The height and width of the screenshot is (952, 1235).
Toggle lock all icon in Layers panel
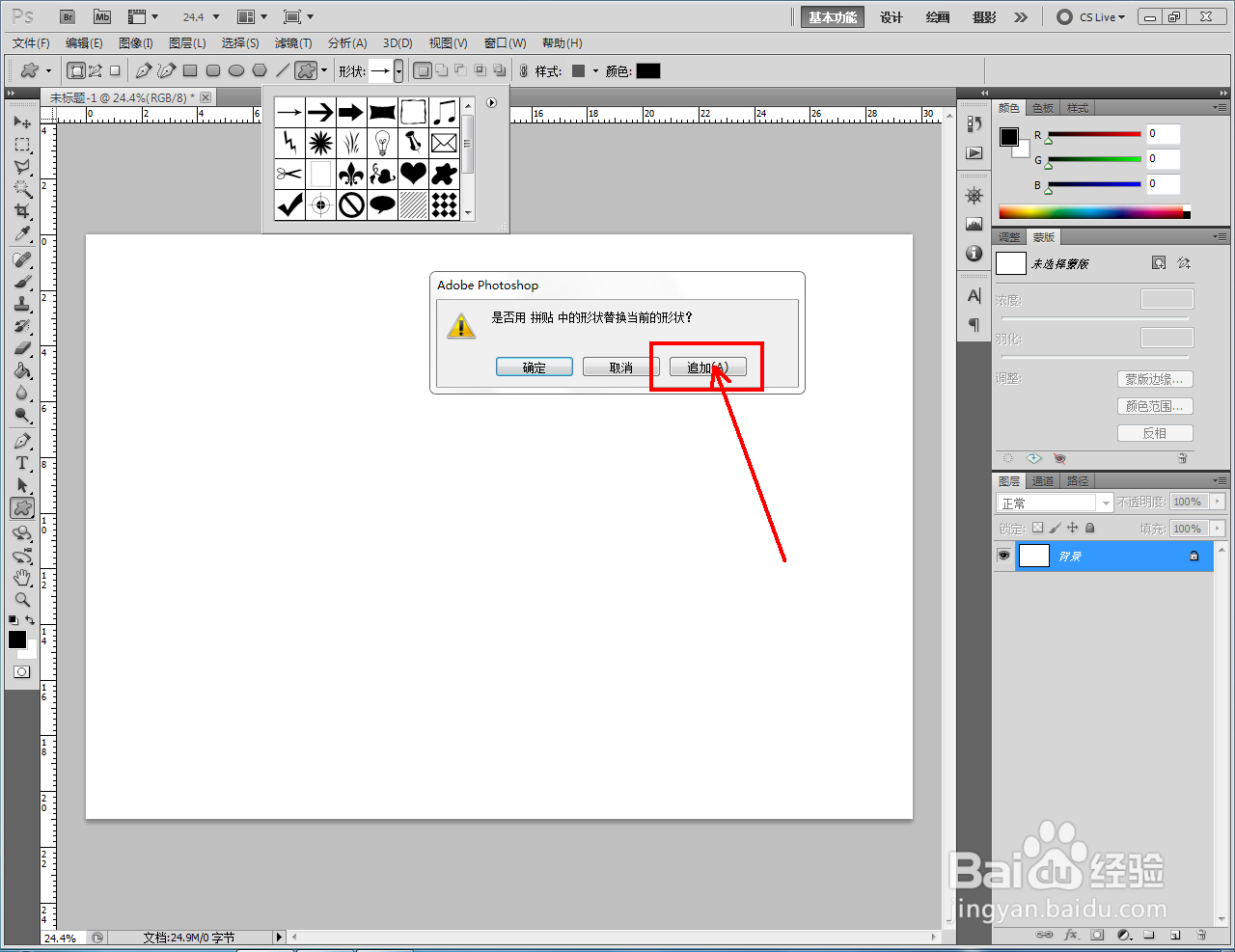point(1089,528)
